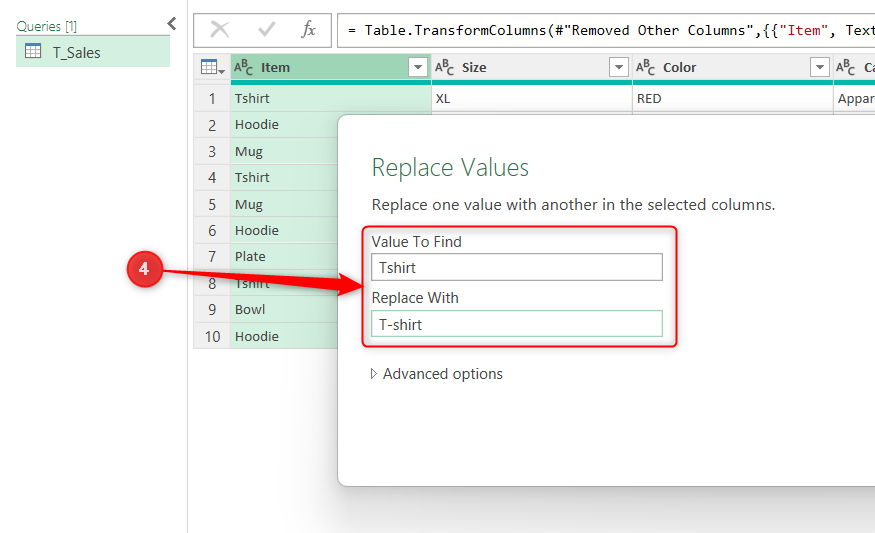The width and height of the screenshot is (875, 533).
Task: Select the Bowl cell in row 9
Action: click(285, 310)
